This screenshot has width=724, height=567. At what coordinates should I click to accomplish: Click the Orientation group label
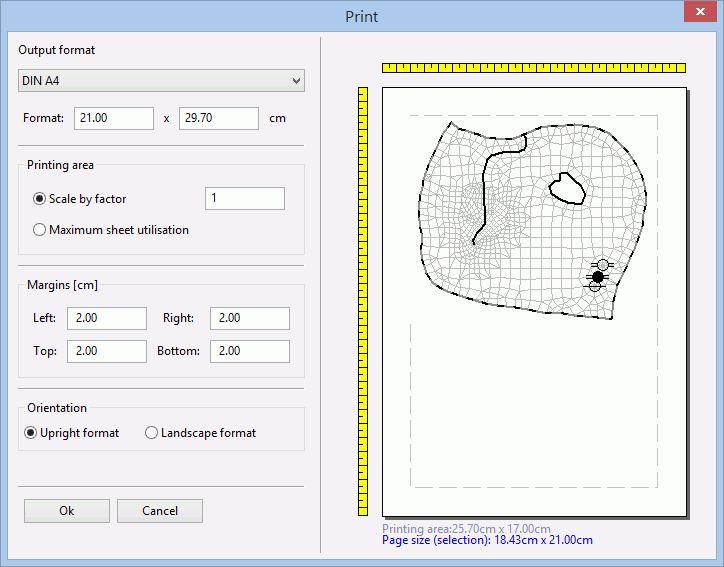pyautogui.click(x=57, y=408)
